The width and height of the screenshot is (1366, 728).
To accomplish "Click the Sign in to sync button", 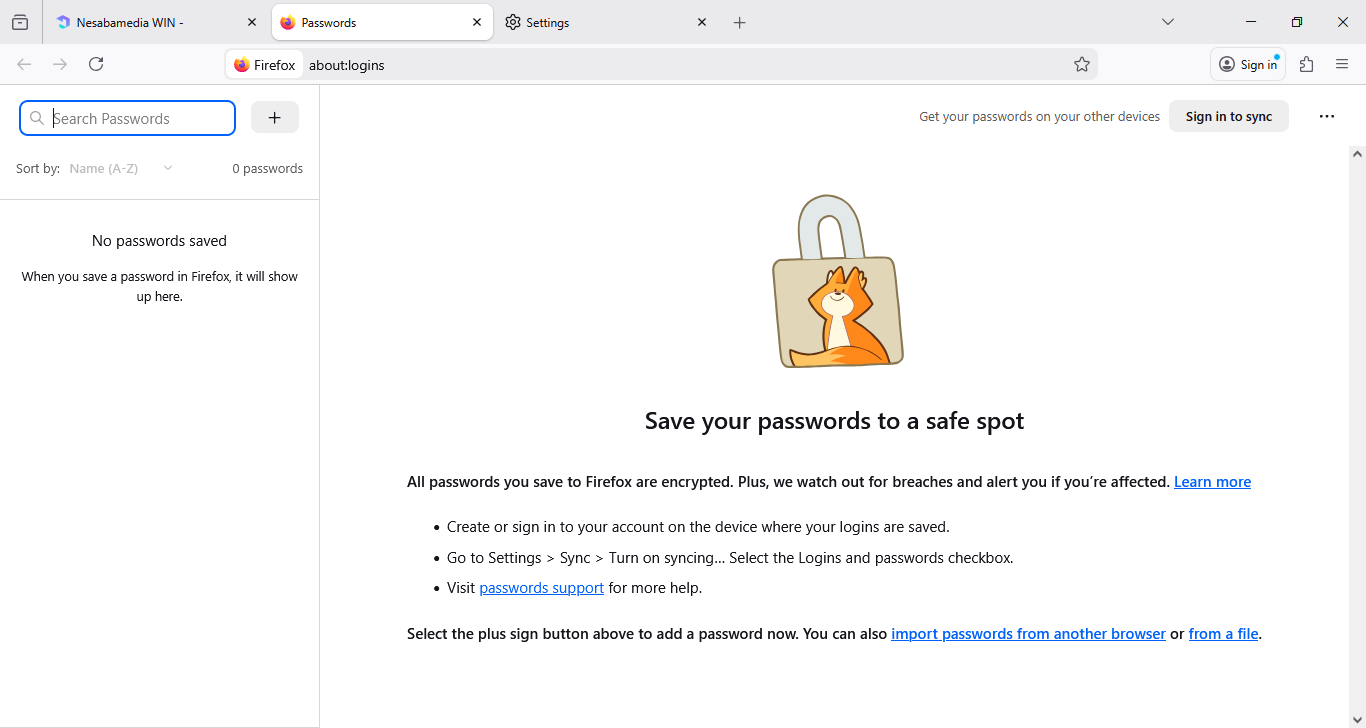I will click(1228, 117).
